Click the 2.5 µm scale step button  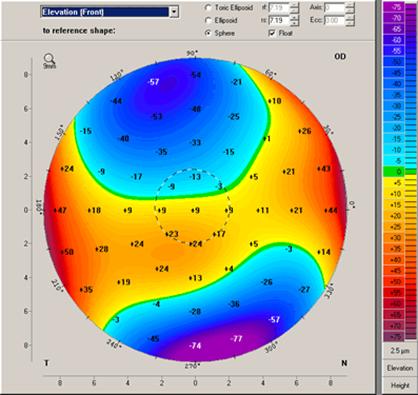[x=399, y=351]
